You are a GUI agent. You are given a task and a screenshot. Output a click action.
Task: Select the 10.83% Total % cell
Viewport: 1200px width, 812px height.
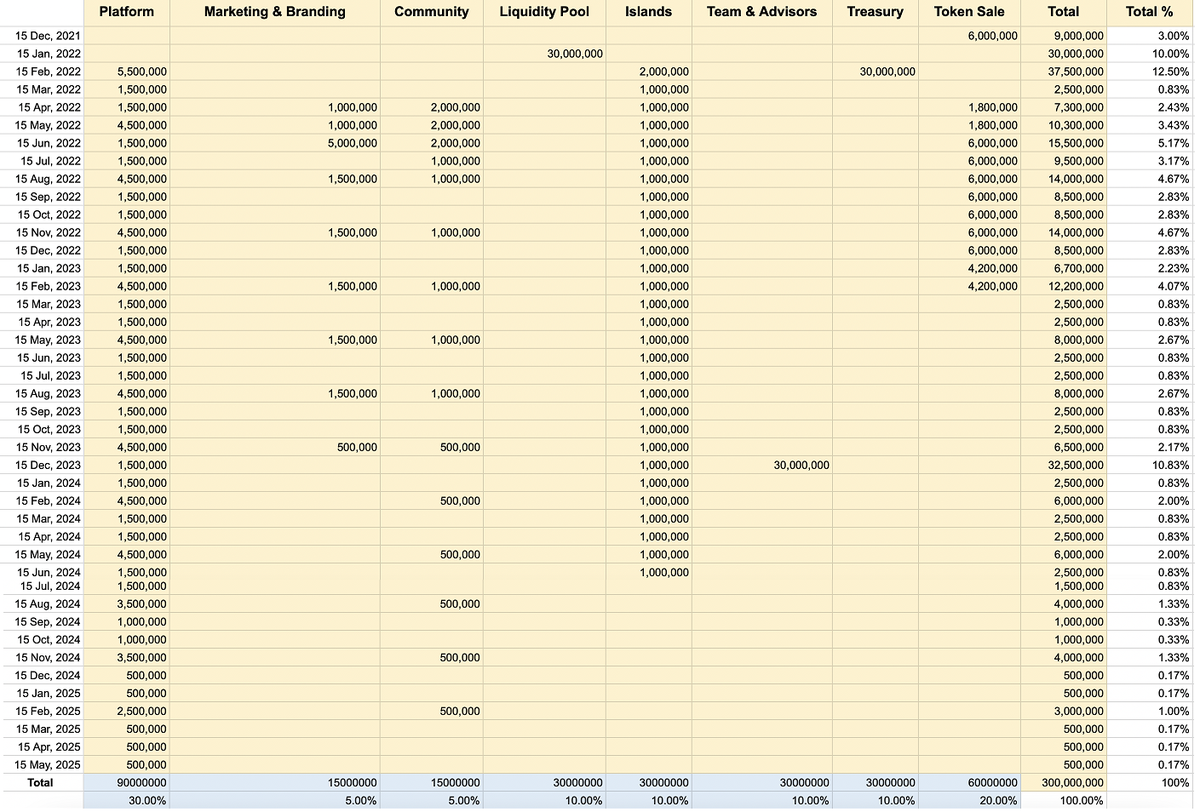tap(1170, 465)
